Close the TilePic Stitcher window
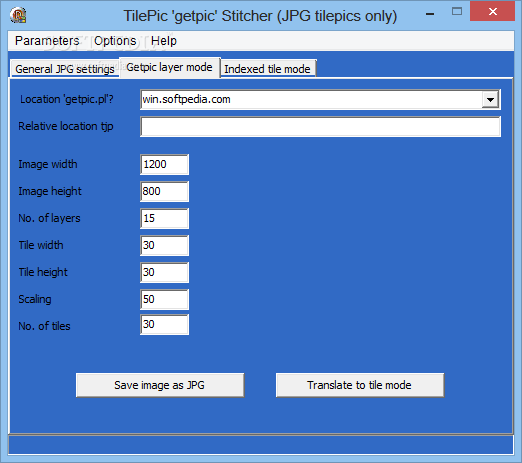Viewport: 522px width, 463px height. [492, 12]
